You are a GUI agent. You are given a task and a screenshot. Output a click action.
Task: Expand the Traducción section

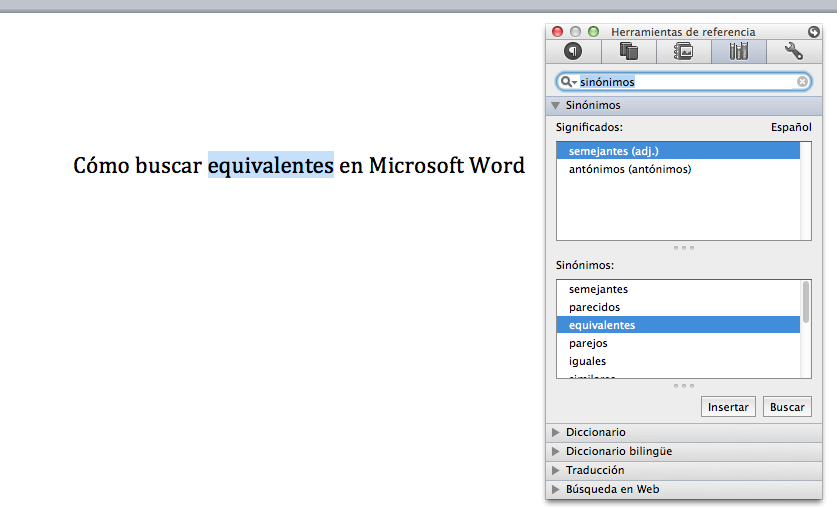(x=555, y=470)
